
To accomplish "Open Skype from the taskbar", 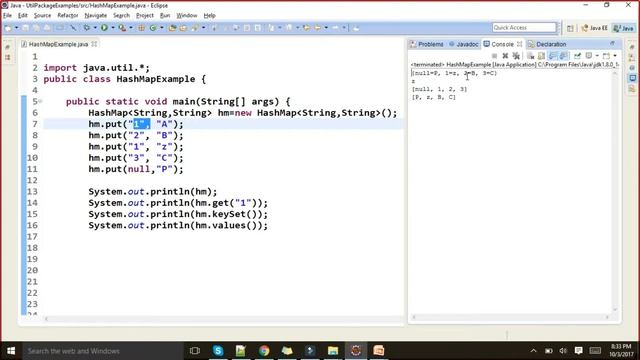I will click(x=218, y=351).
